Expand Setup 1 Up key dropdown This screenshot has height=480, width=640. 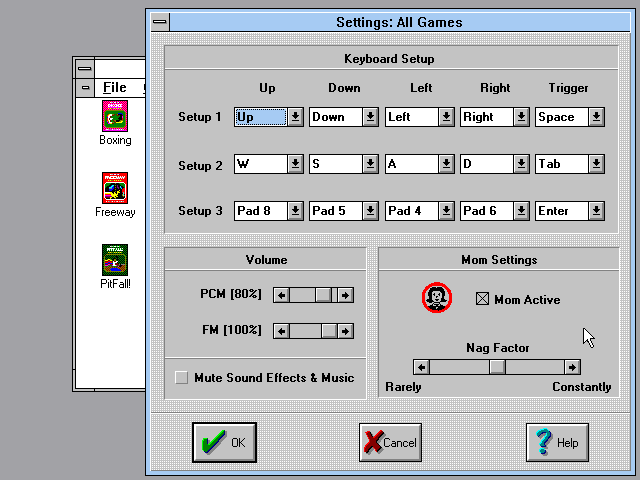(295, 117)
